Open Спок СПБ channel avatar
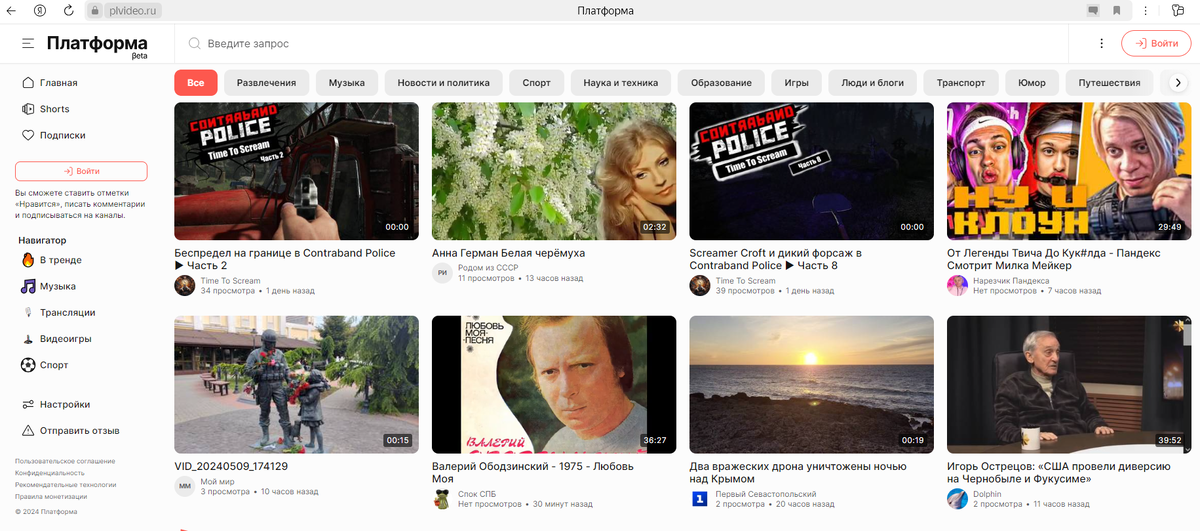Viewport: 1200px width, 531px height. [x=442, y=499]
